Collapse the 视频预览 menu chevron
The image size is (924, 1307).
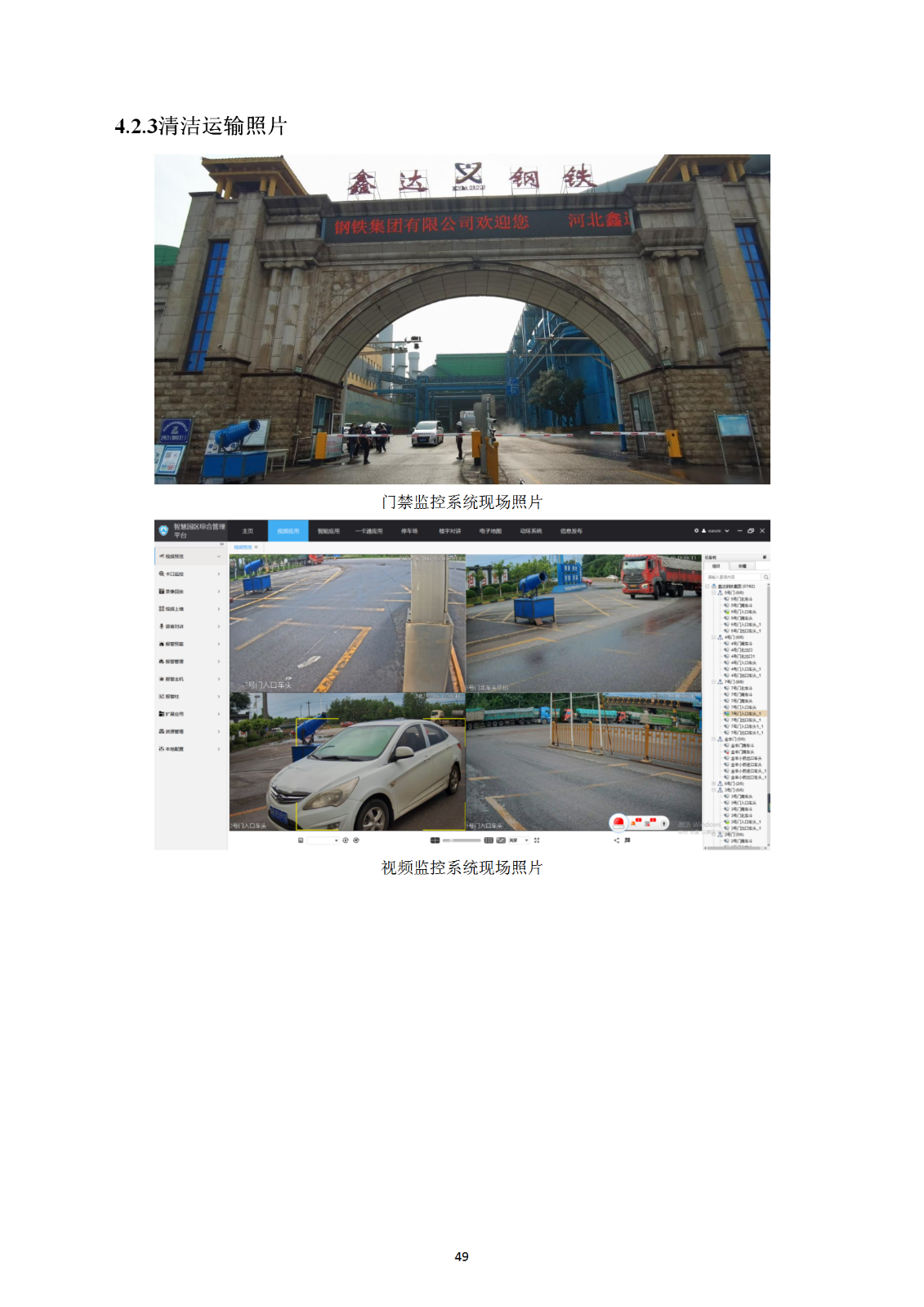pos(219,556)
